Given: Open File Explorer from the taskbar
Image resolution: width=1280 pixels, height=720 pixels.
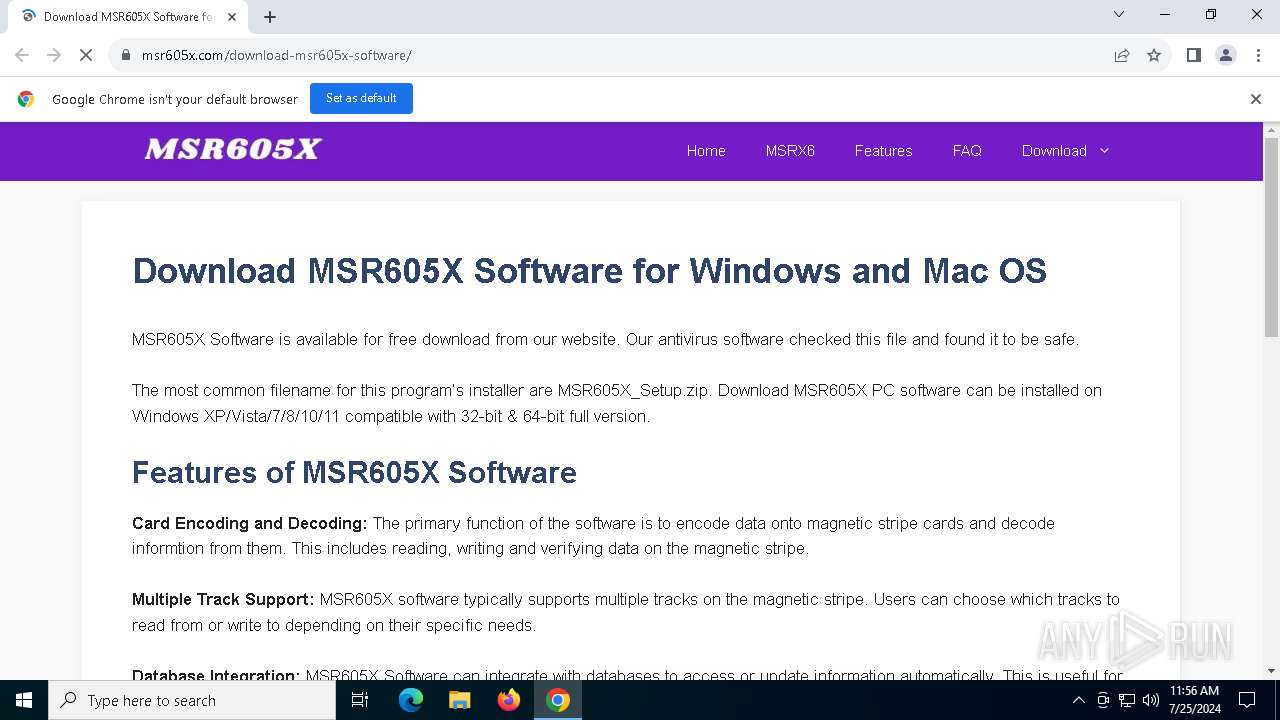Looking at the screenshot, I should [459, 700].
